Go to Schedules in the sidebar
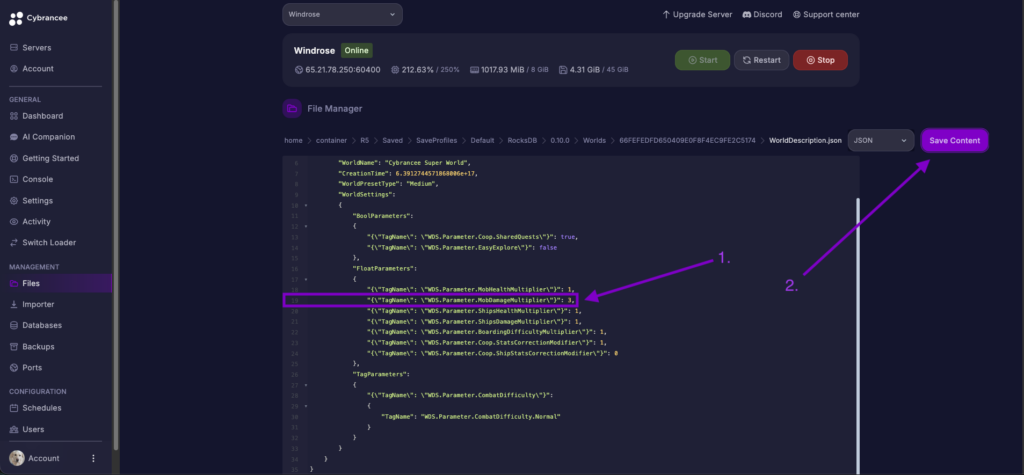Screen dimensions: 1024x475 tap(41, 408)
